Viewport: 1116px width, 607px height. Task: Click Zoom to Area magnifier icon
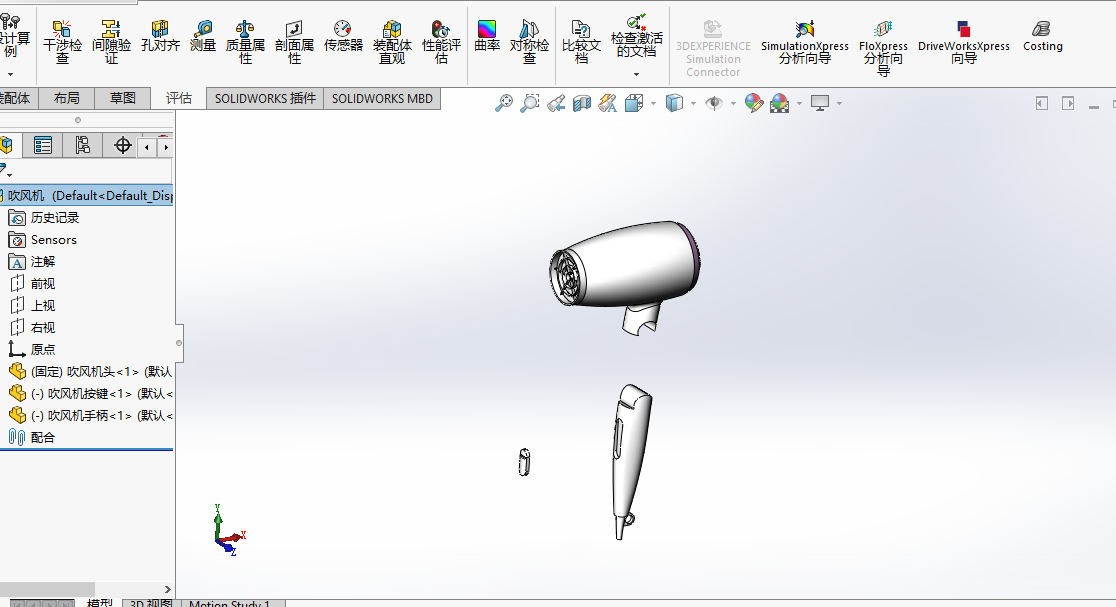[x=530, y=103]
